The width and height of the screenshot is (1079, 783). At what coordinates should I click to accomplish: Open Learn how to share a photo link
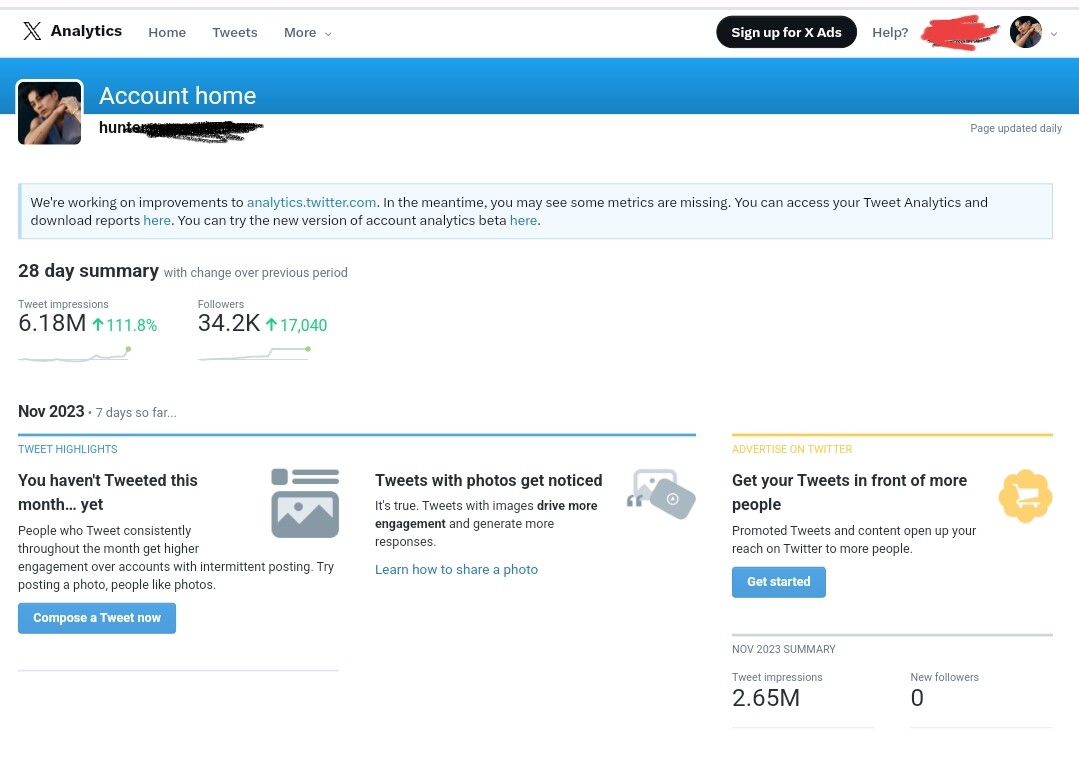pos(456,570)
